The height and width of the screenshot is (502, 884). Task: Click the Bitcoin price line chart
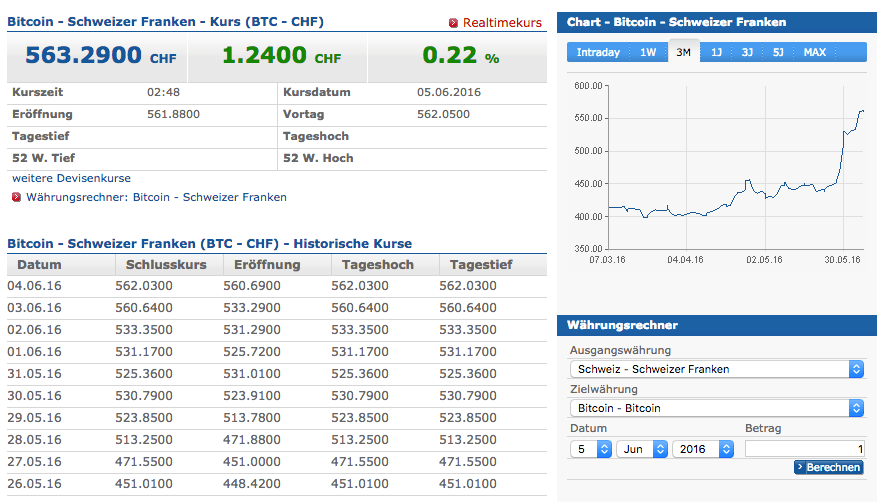(736, 167)
